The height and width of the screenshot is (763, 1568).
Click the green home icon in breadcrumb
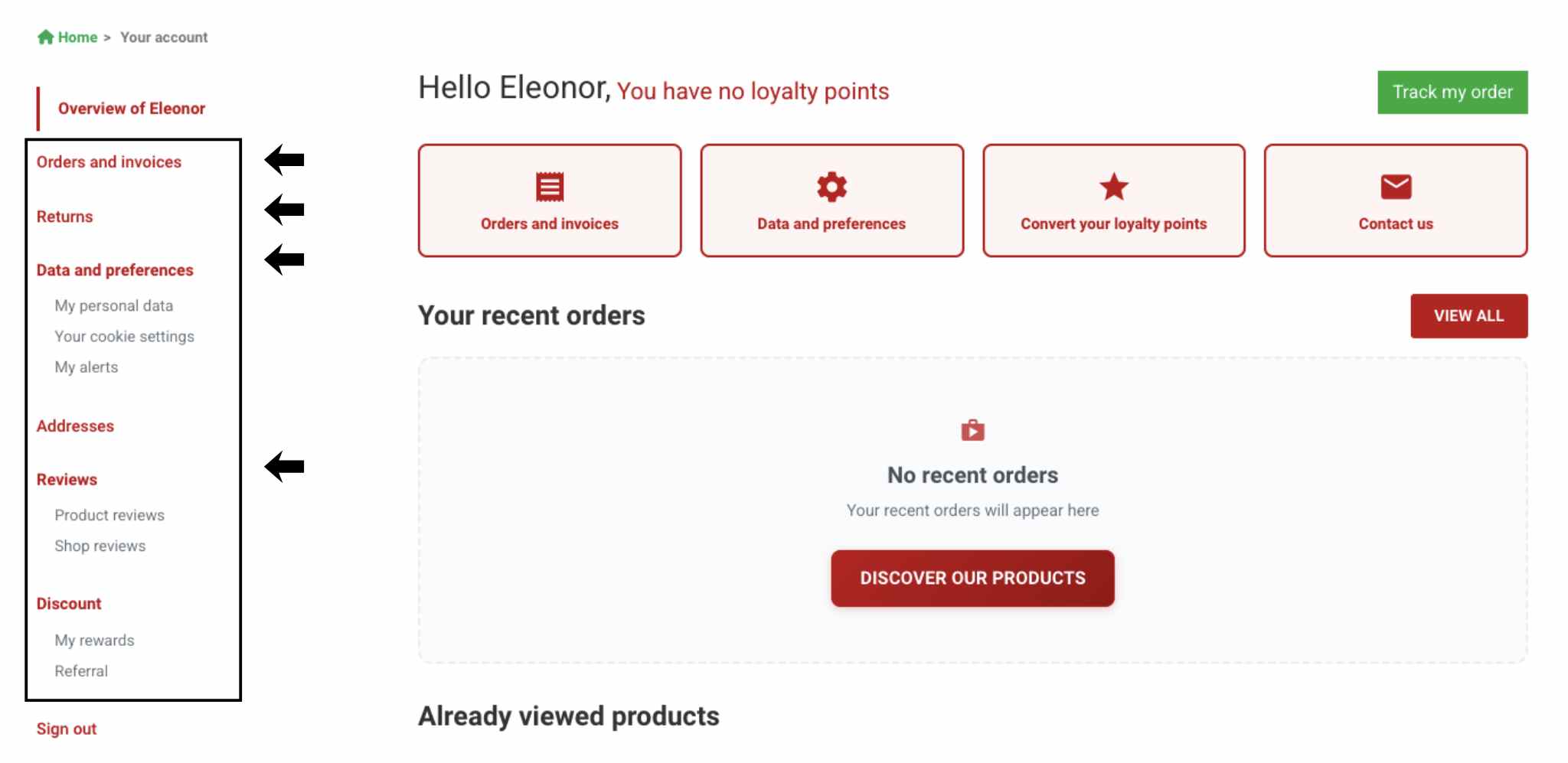coord(45,37)
